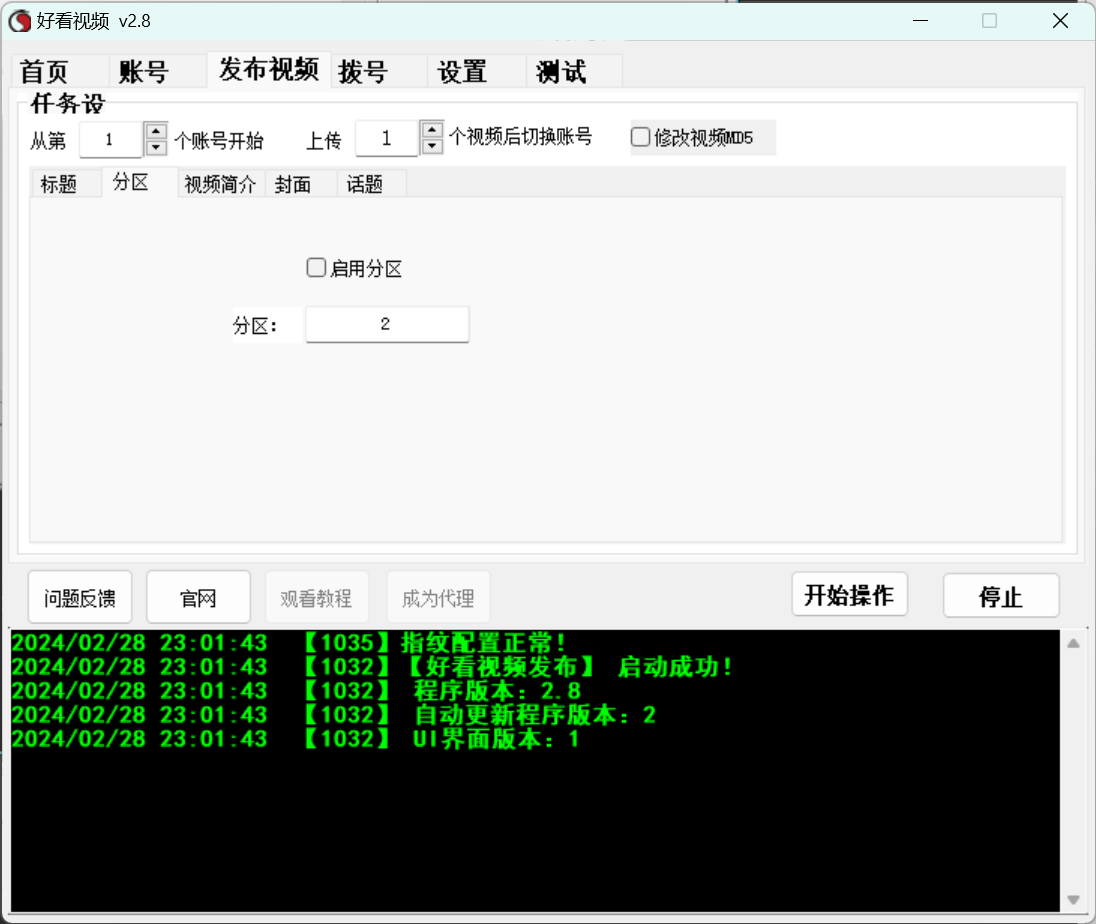Click the 好看视频 app icon in title bar

tap(20, 21)
